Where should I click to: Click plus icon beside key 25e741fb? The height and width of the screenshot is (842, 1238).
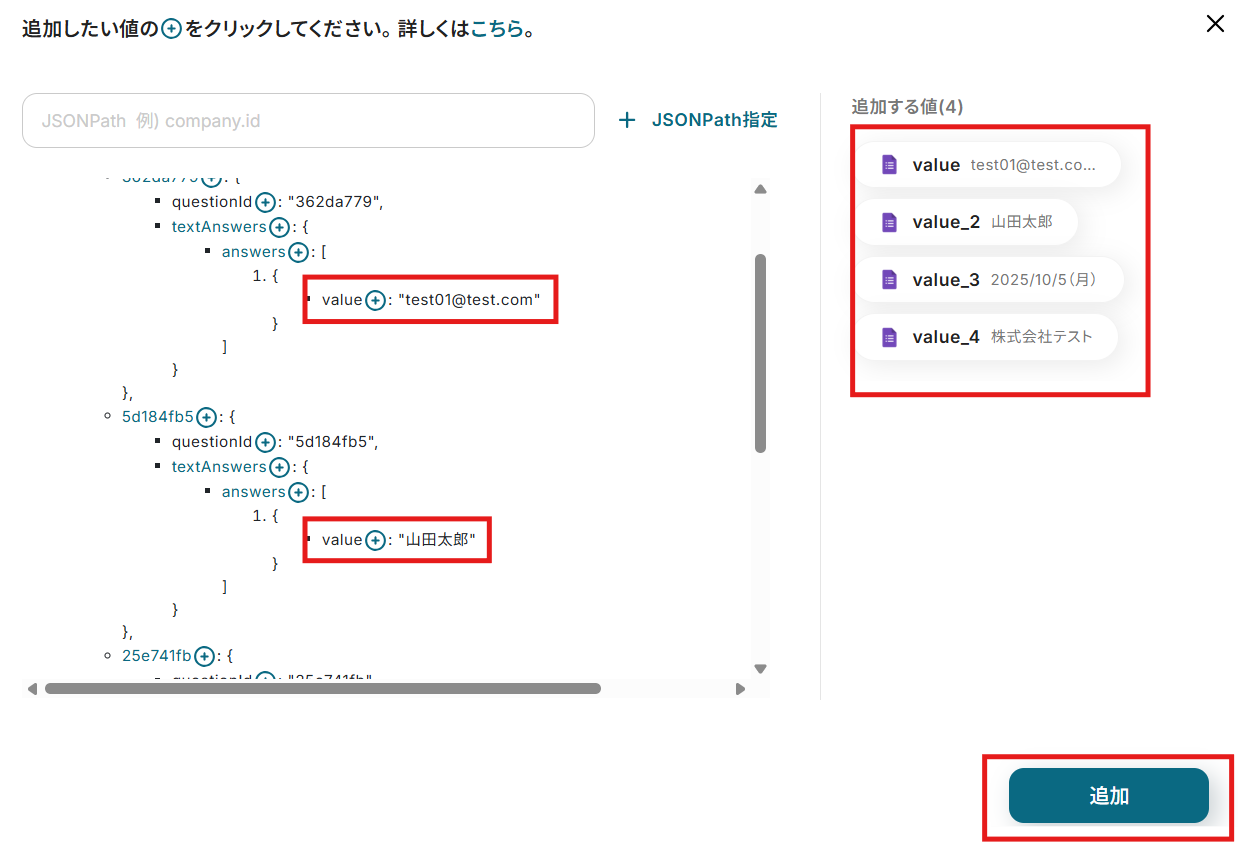point(204,657)
